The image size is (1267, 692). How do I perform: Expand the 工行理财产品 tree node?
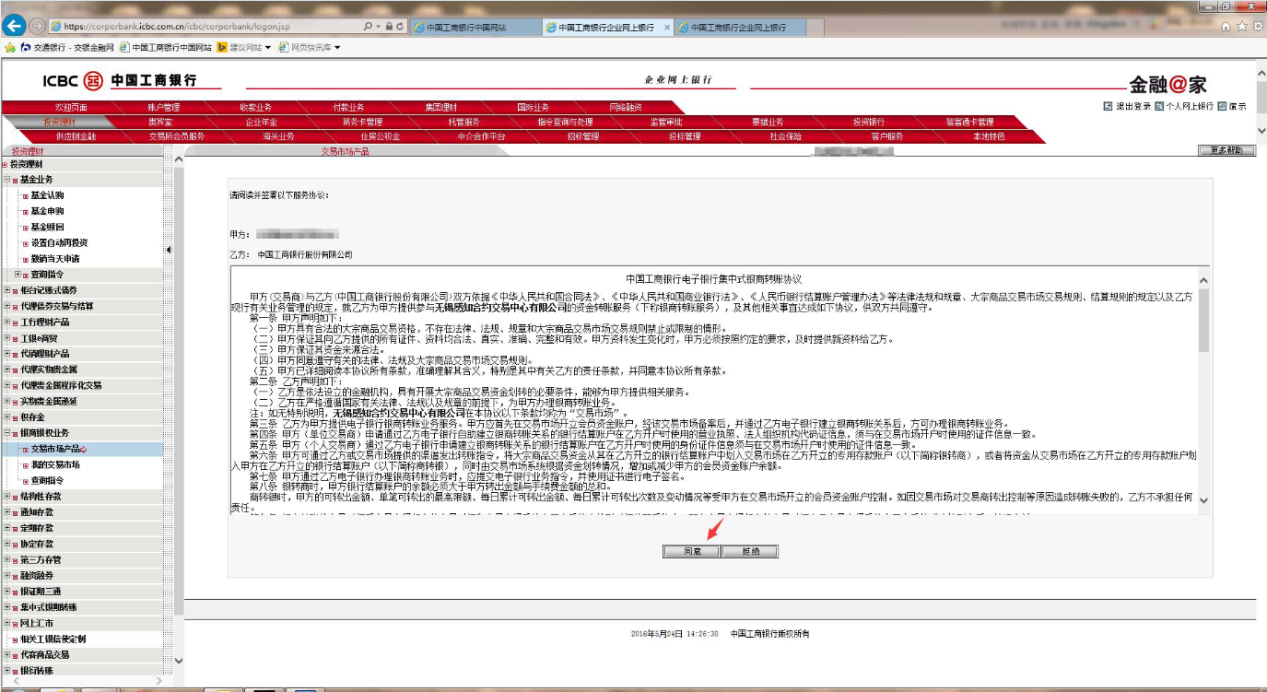click(x=7, y=322)
